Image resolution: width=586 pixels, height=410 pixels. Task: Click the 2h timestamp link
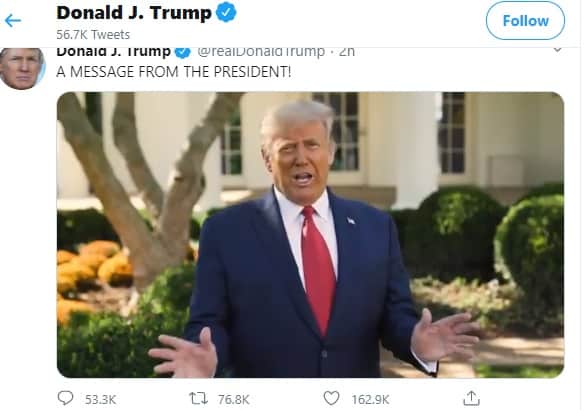click(346, 52)
